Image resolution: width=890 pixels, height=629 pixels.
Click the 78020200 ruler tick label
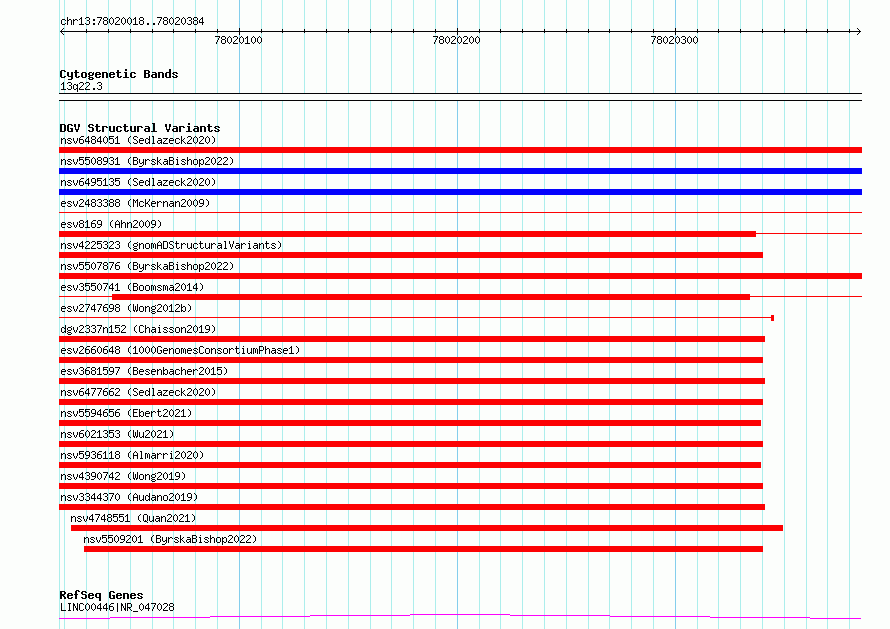coord(456,40)
